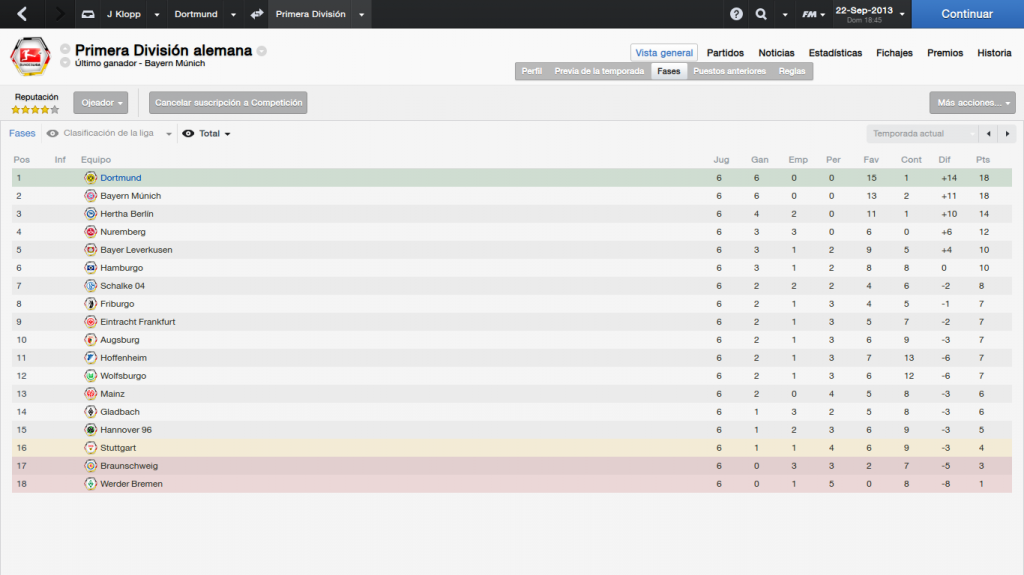Click the Continuar button
This screenshot has width=1024, height=575.
tap(967, 14)
